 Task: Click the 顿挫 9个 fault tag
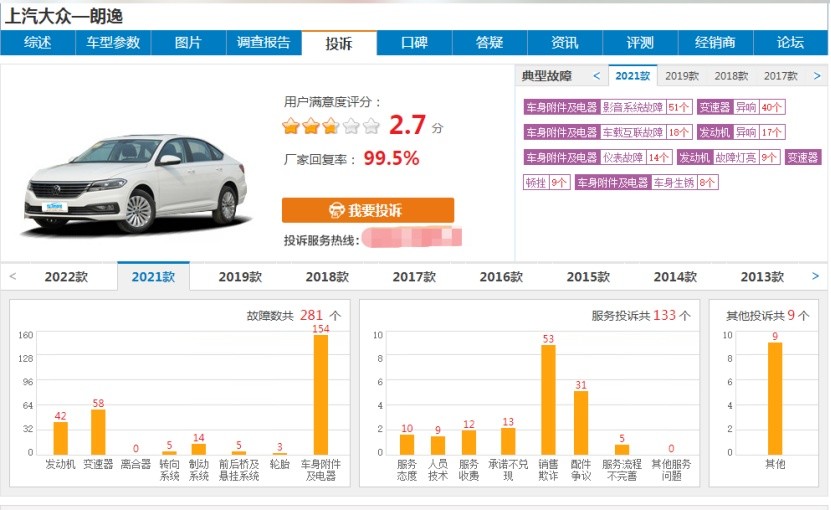click(546, 183)
